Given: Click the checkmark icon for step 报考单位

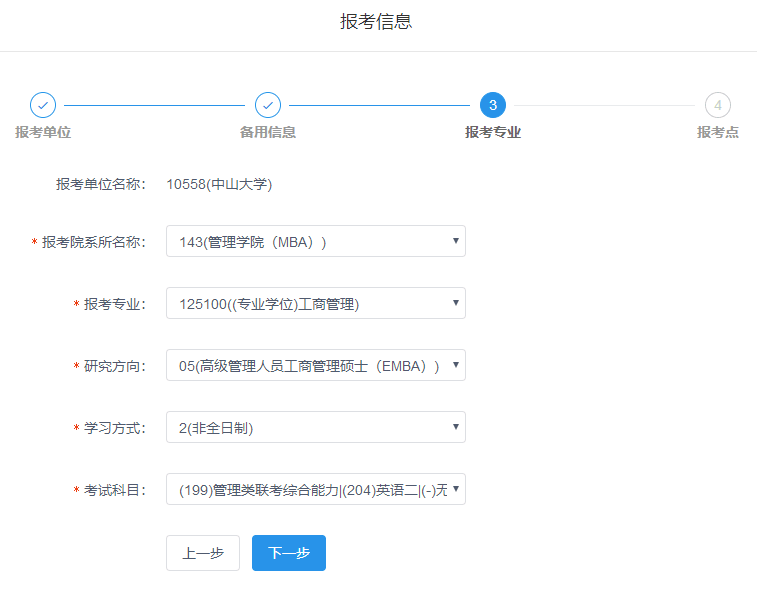Looking at the screenshot, I should point(43,105).
